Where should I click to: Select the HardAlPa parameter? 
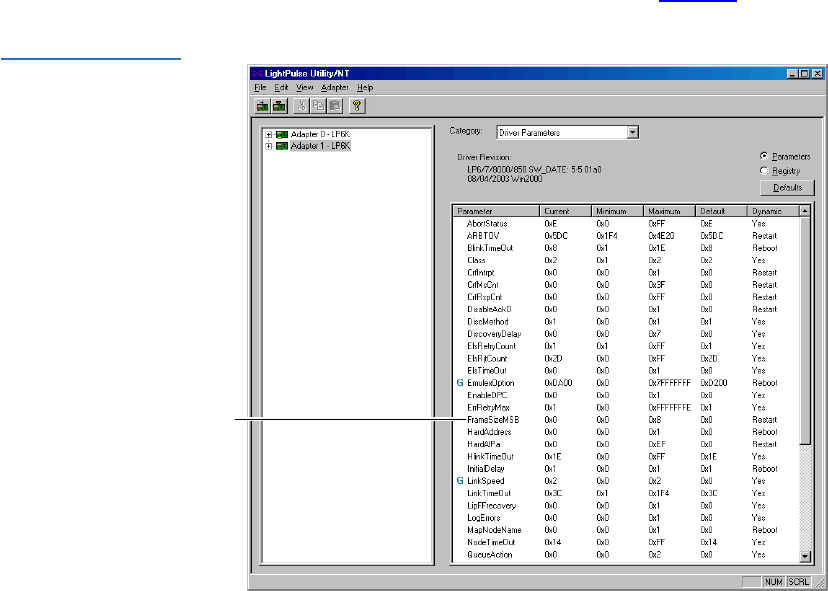[x=483, y=444]
